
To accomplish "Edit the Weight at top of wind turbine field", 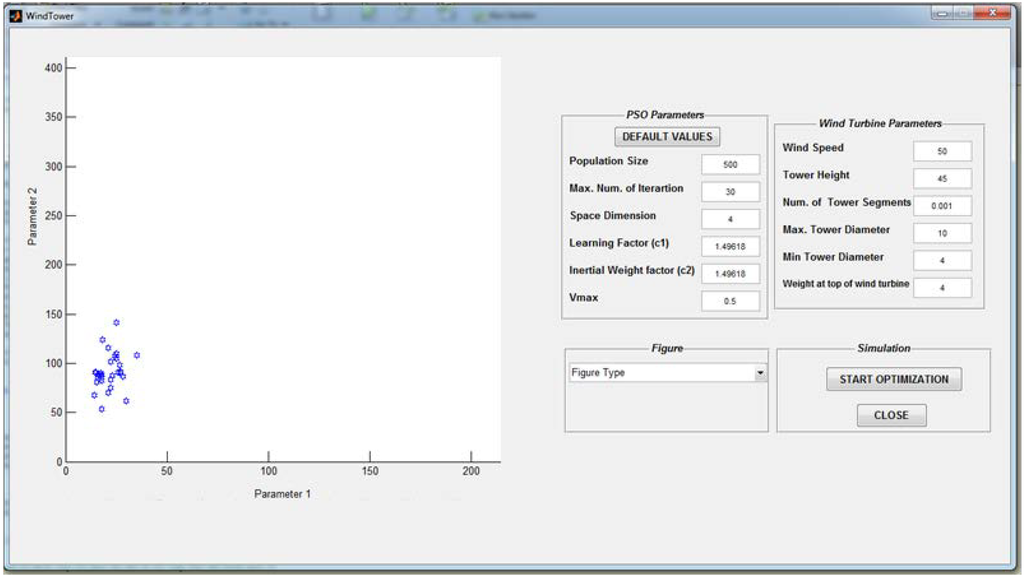I will click(942, 288).
